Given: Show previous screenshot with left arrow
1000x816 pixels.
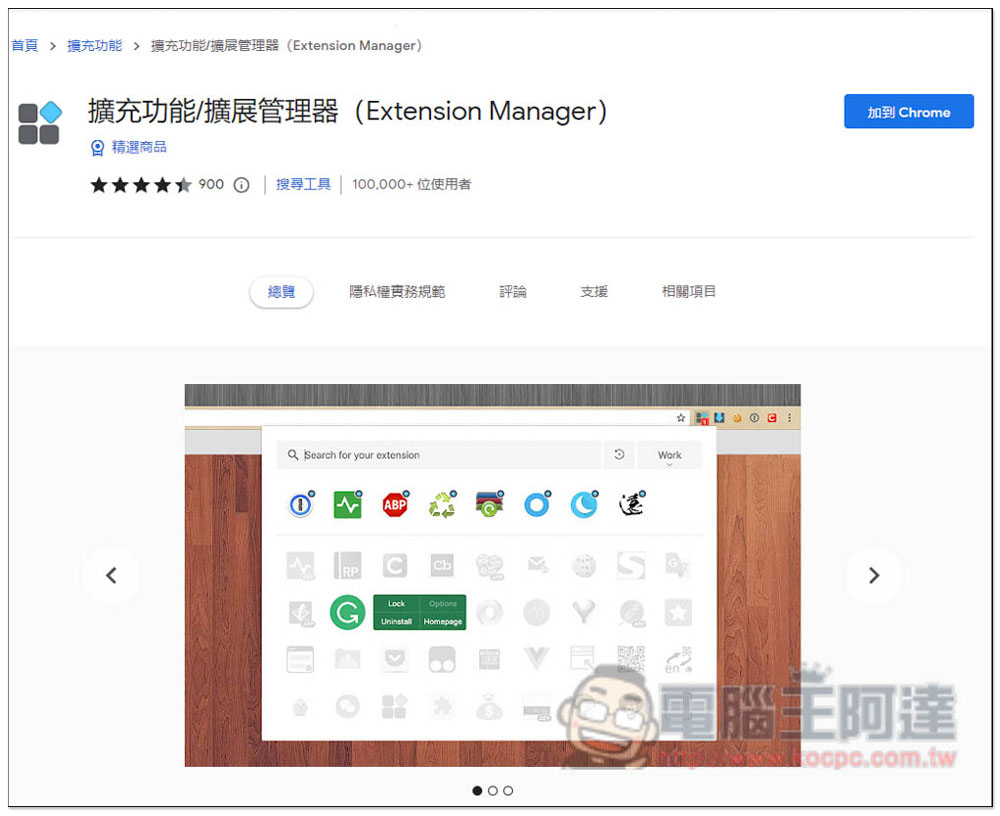Looking at the screenshot, I should tap(111, 575).
